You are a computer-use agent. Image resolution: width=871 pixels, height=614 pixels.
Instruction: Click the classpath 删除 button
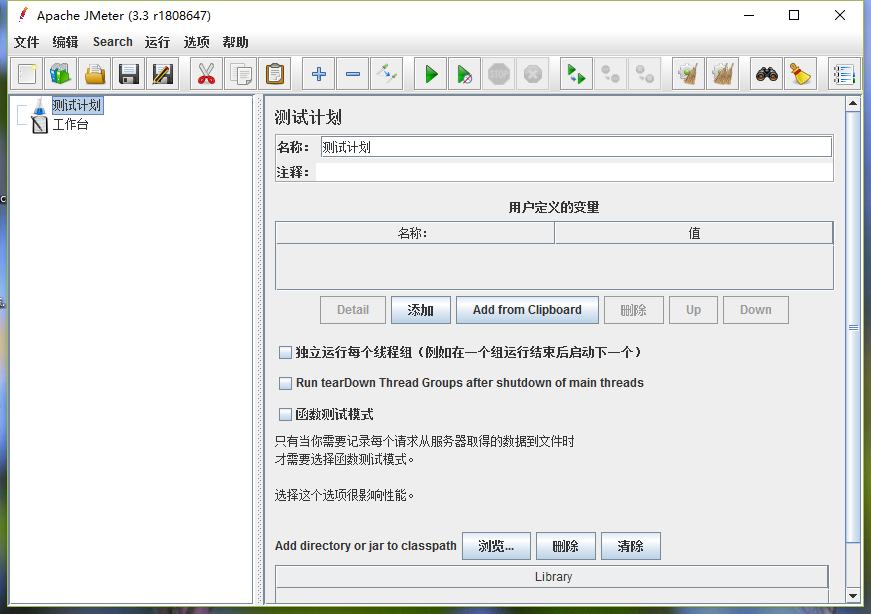point(565,546)
